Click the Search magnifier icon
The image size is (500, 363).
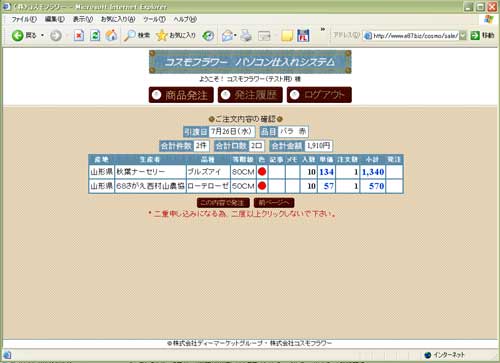coord(129,35)
